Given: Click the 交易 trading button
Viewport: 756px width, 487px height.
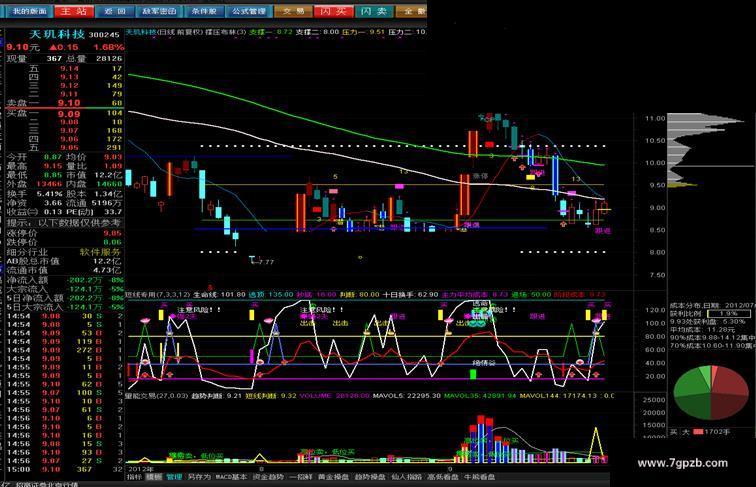Looking at the screenshot, I should pos(294,11).
